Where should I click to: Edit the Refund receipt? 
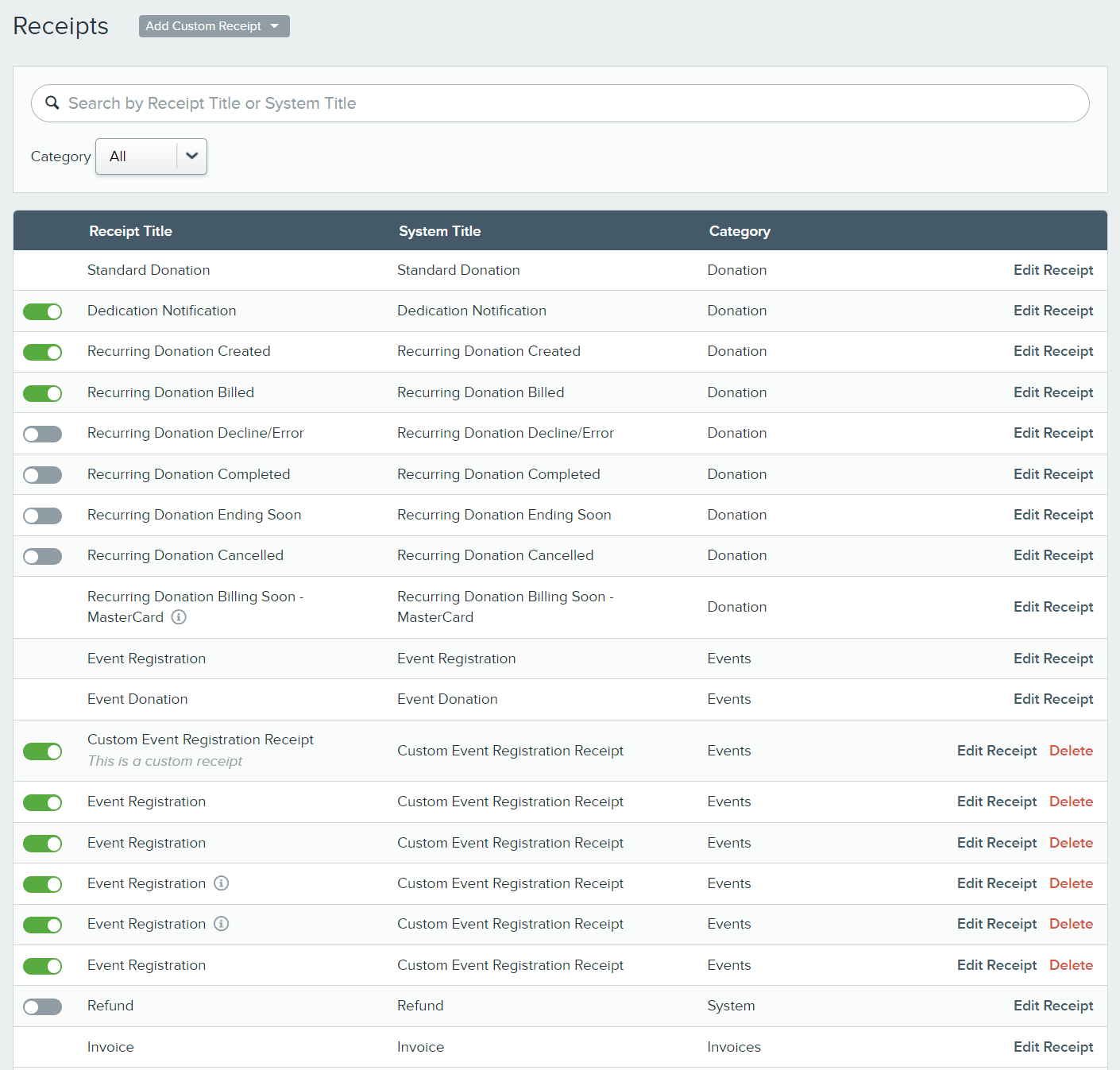coord(1053,1006)
